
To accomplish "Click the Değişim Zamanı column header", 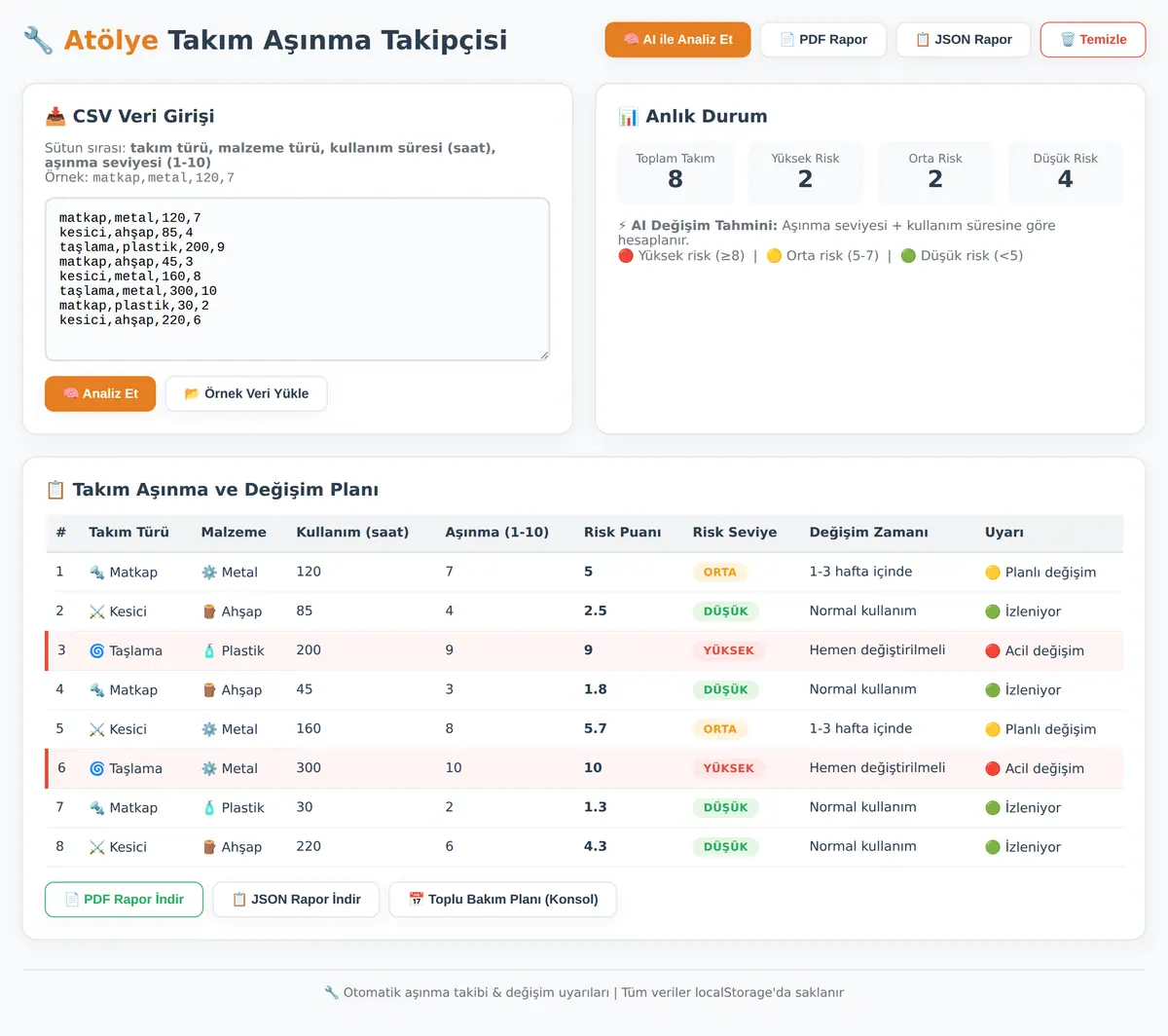I will pyautogui.click(x=868, y=533).
